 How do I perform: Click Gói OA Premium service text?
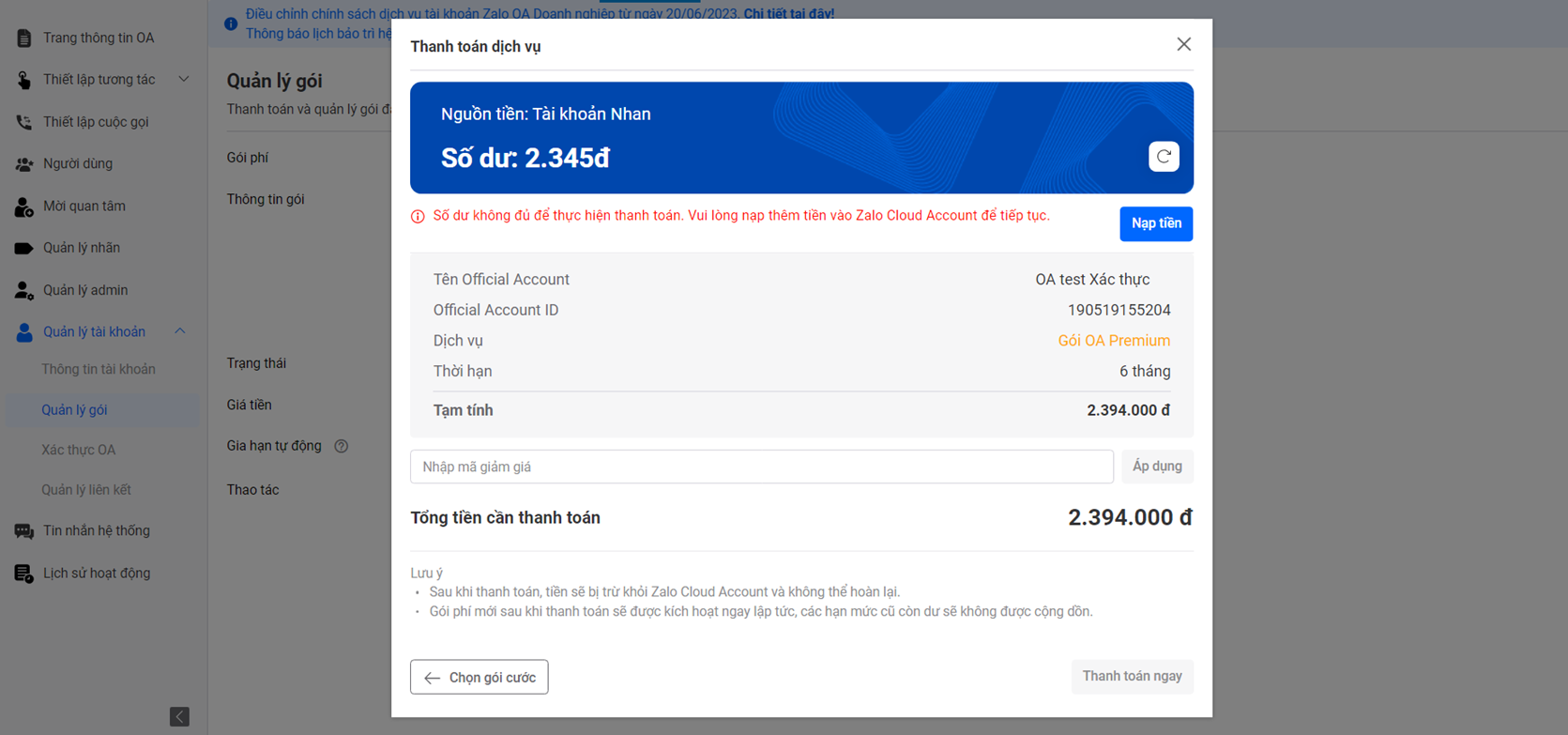[x=1114, y=341]
